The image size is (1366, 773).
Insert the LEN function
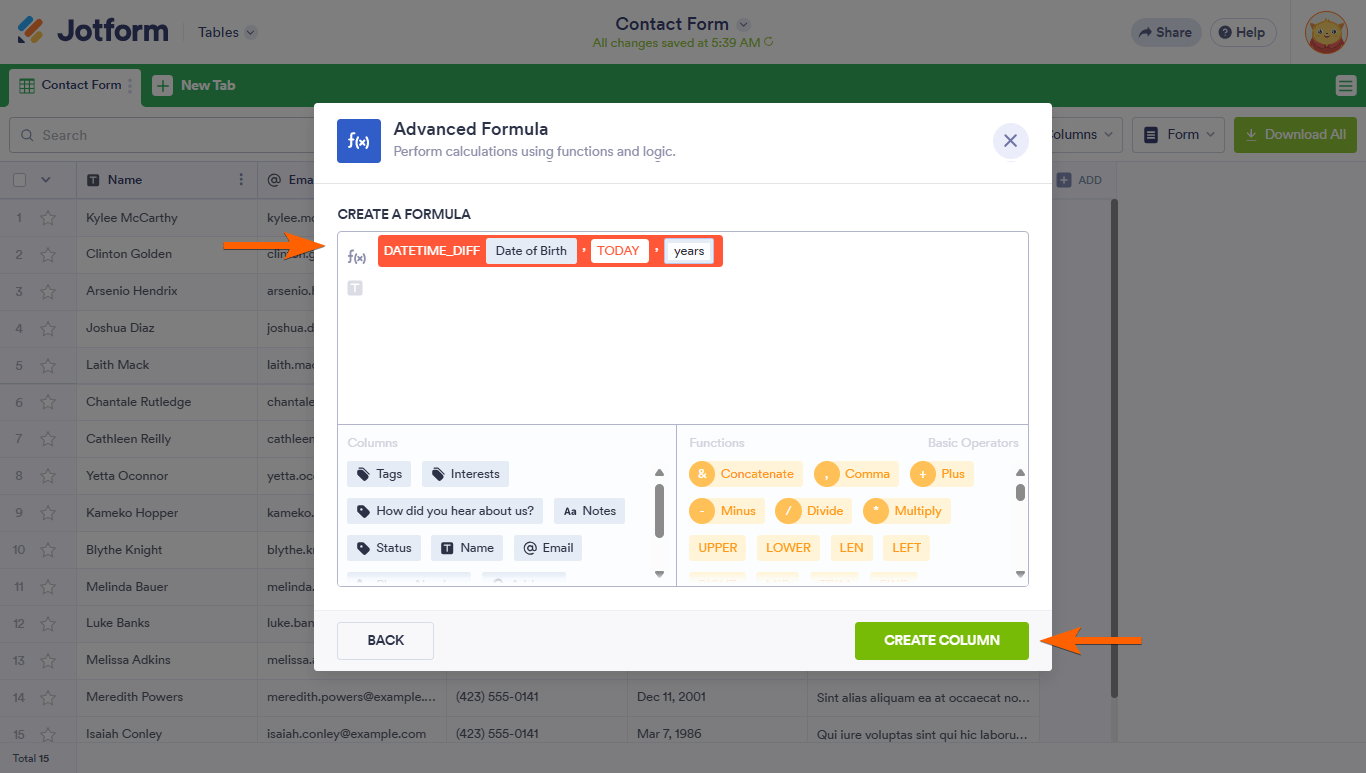851,548
